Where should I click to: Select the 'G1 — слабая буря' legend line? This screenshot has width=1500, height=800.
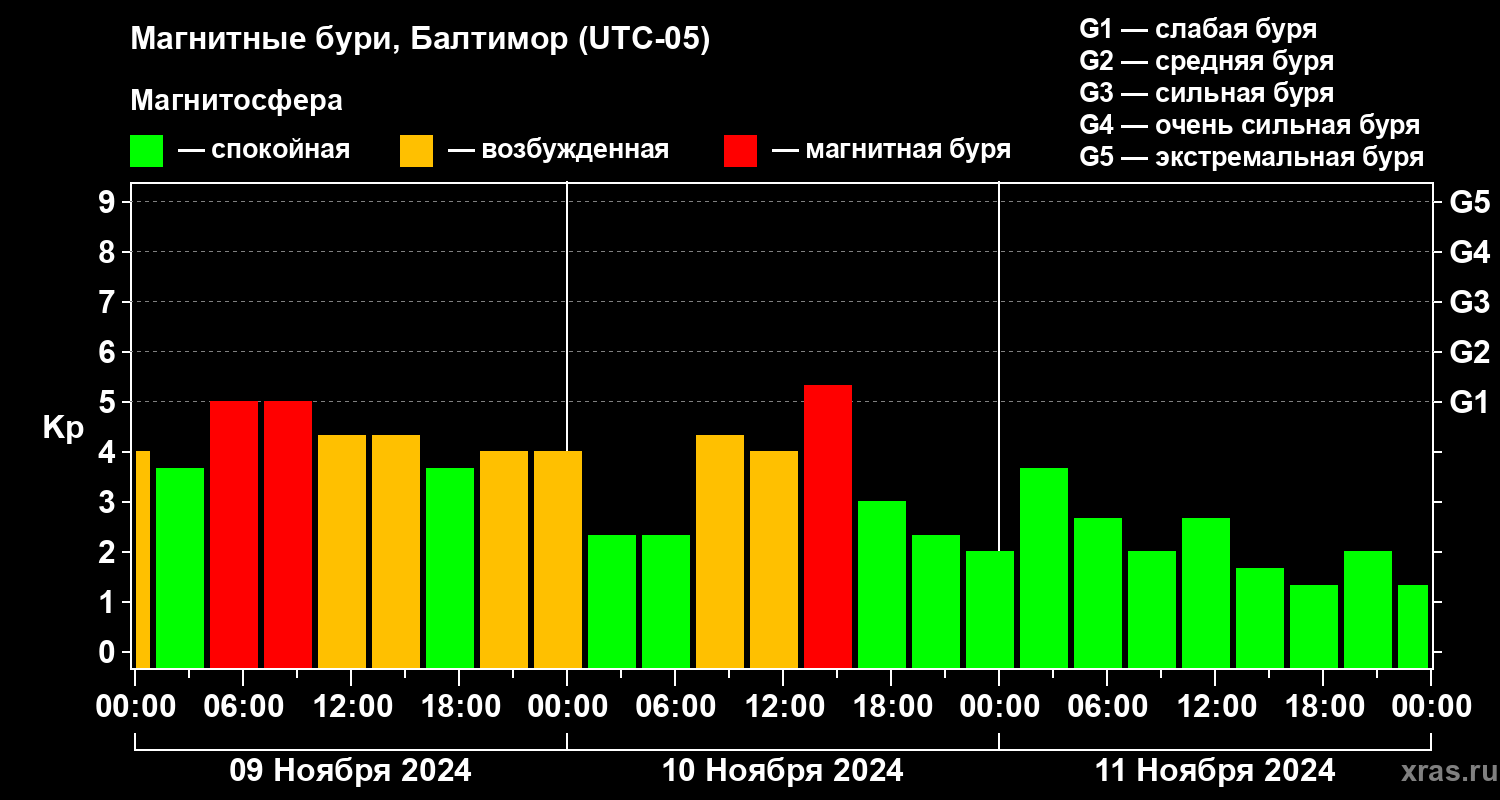pyautogui.click(x=1198, y=29)
